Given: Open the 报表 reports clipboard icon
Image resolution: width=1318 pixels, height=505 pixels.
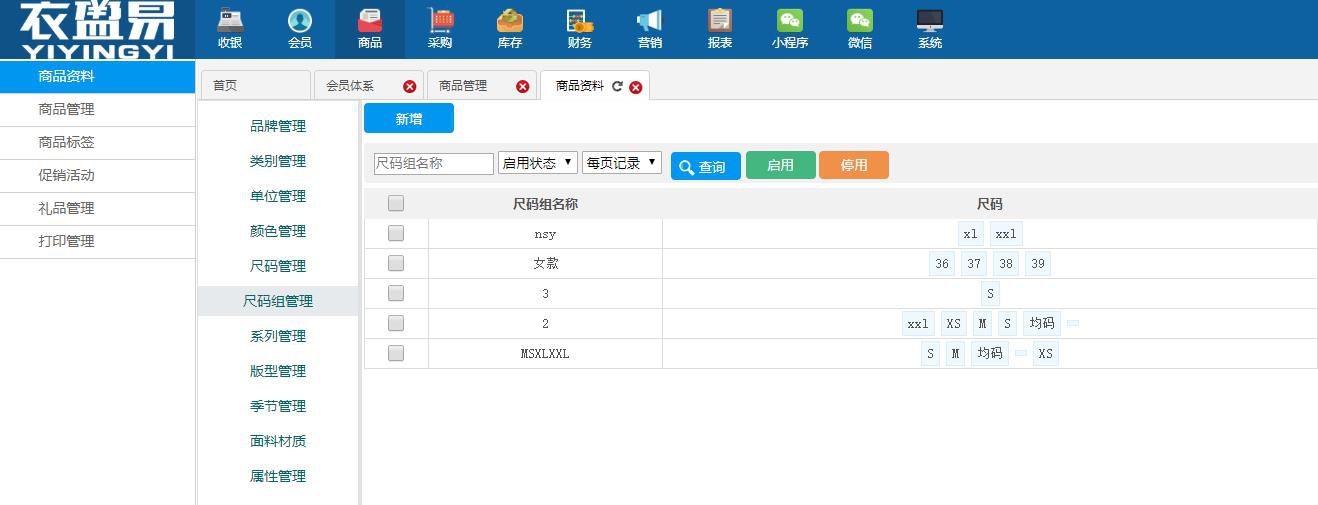Looking at the screenshot, I should pyautogui.click(x=720, y=21).
